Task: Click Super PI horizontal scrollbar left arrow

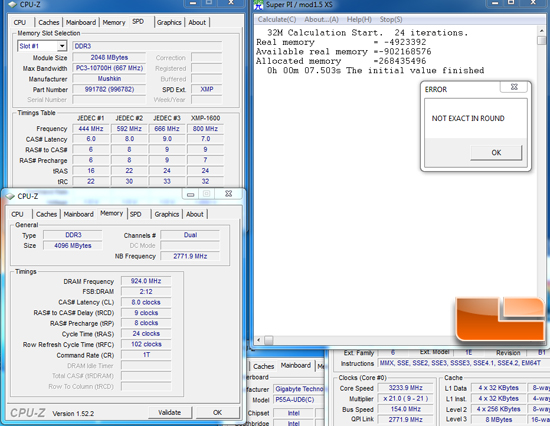Action: click(259, 340)
